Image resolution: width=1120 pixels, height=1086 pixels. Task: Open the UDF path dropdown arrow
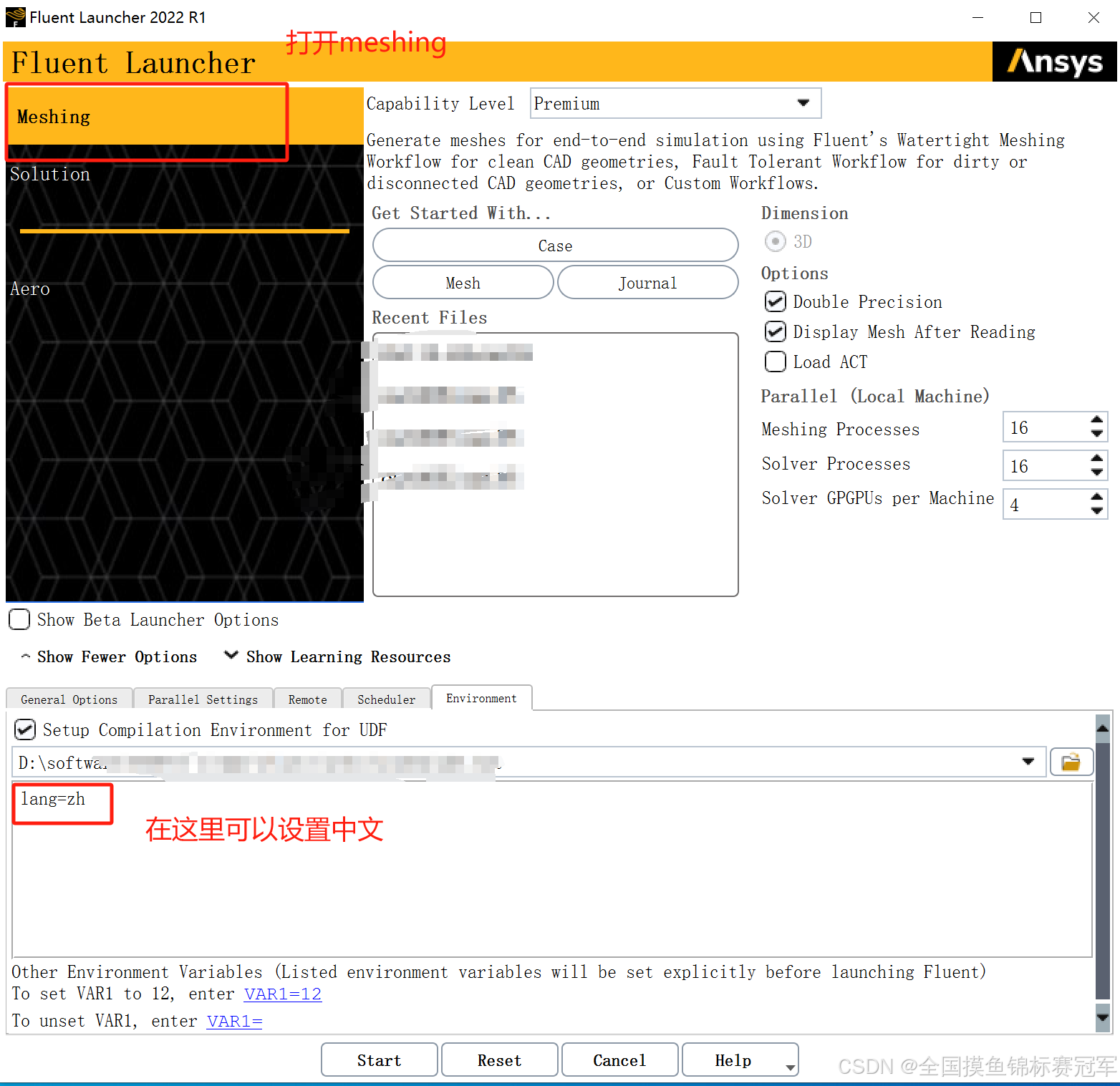tap(1028, 762)
